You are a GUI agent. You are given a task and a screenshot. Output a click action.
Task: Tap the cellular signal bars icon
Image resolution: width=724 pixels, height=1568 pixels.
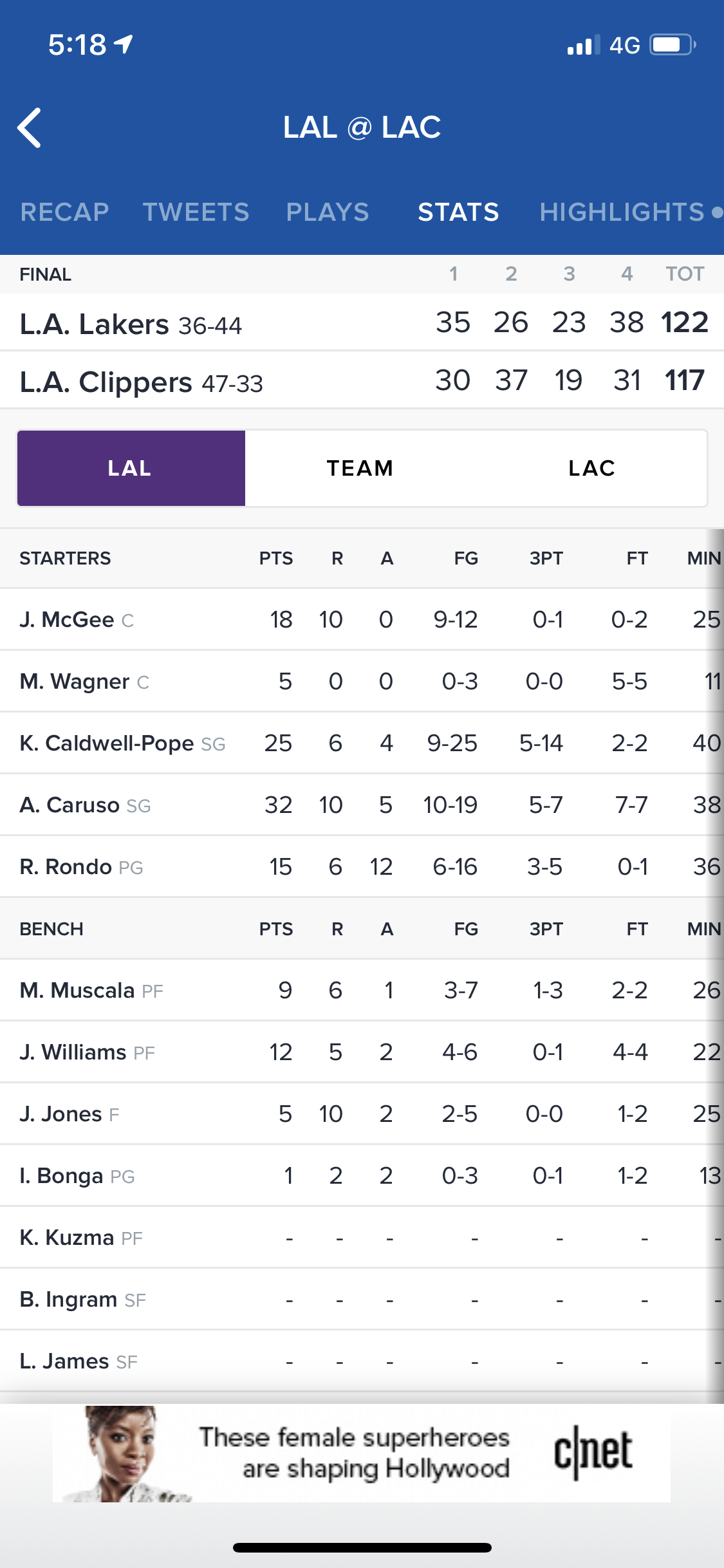pyautogui.click(x=583, y=45)
